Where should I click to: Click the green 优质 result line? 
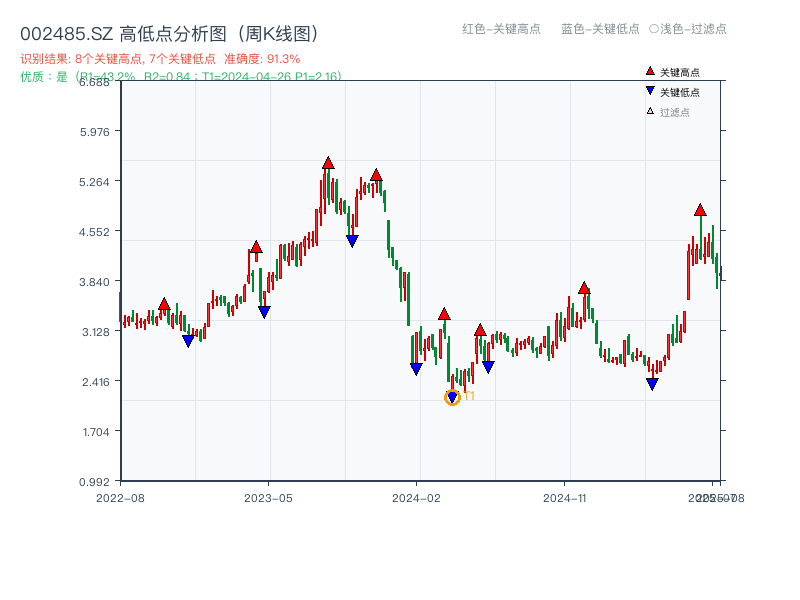[x=180, y=77]
